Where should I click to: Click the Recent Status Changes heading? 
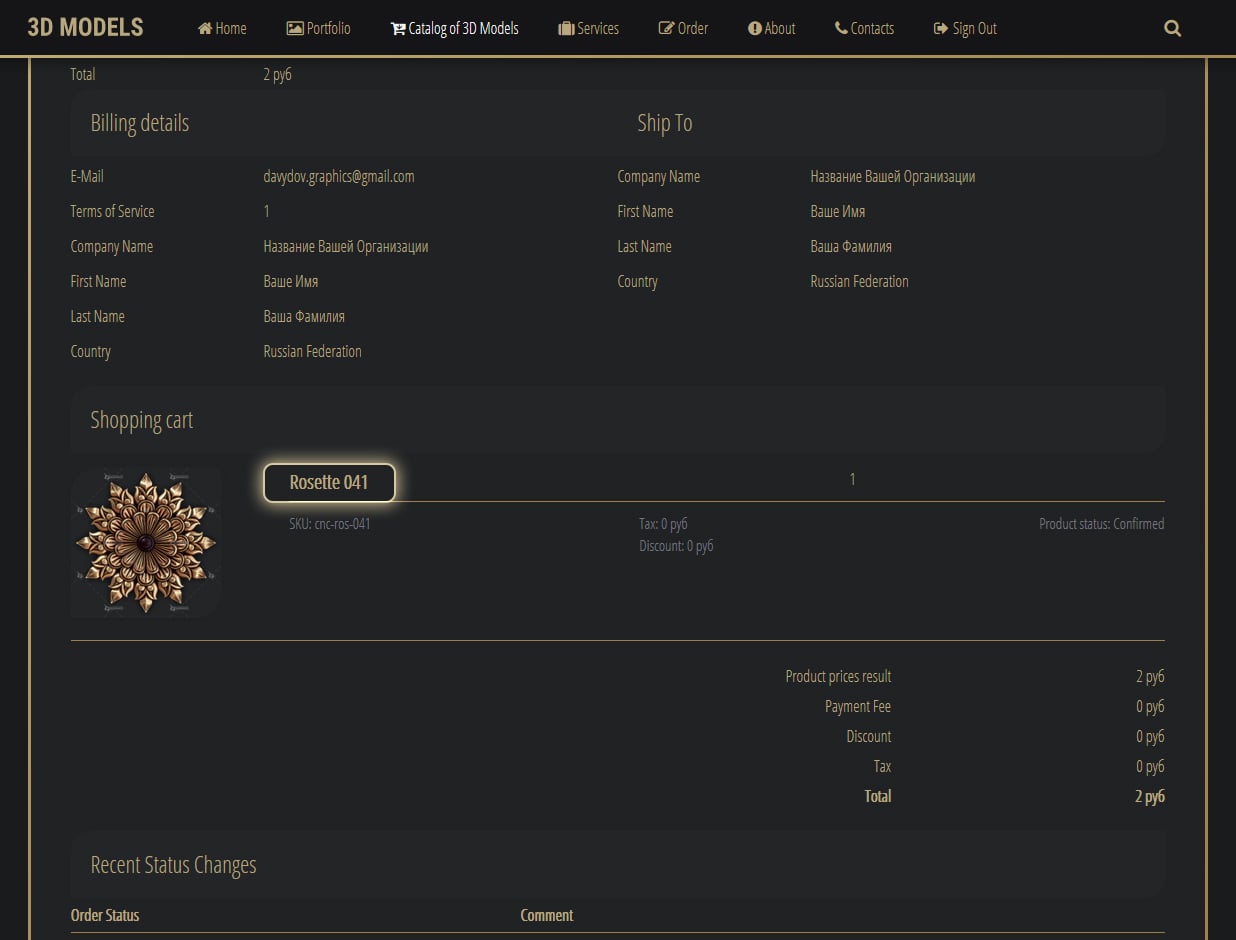pos(173,865)
